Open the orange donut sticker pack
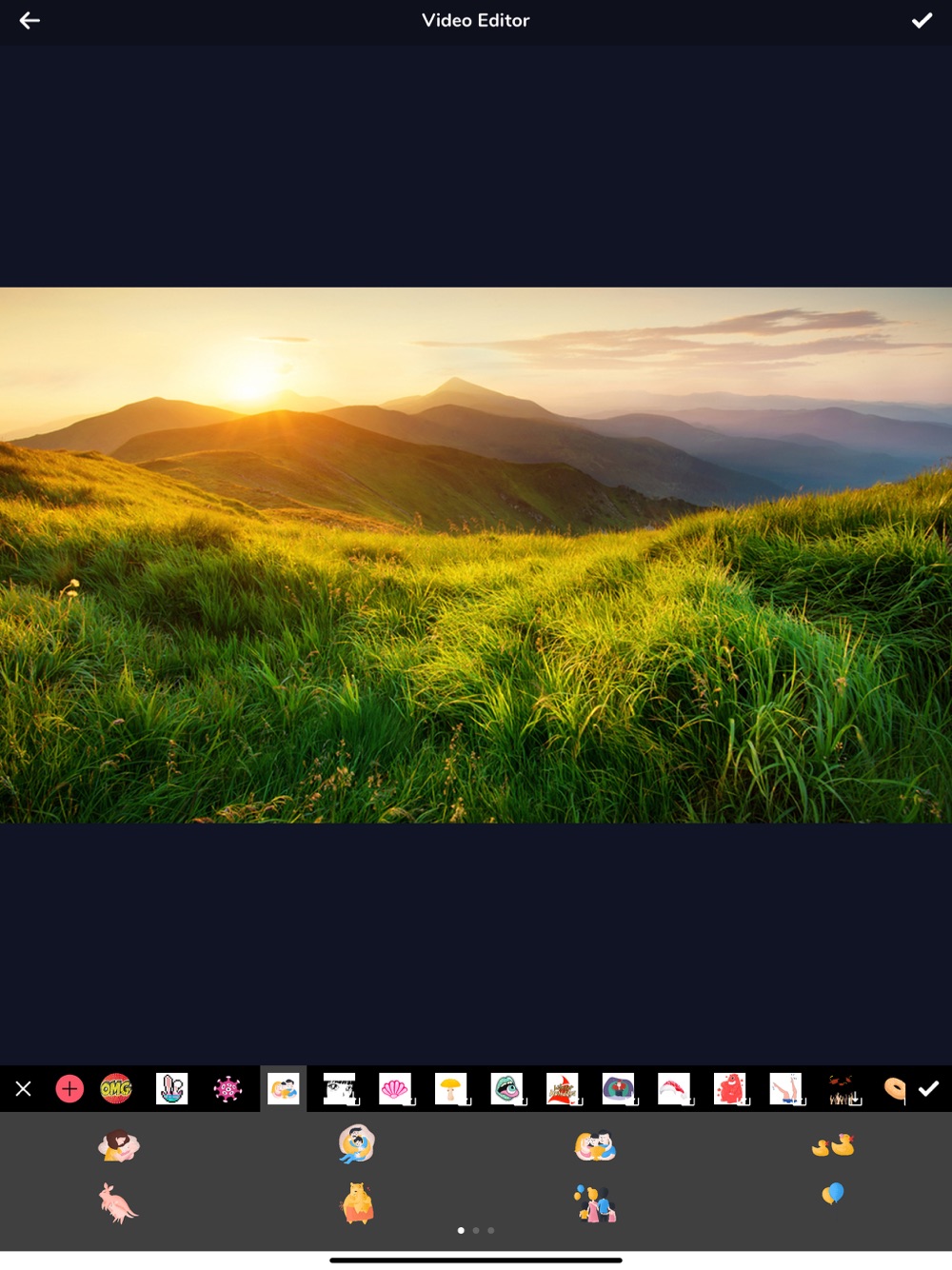This screenshot has width=952, height=1270. coord(894,1088)
